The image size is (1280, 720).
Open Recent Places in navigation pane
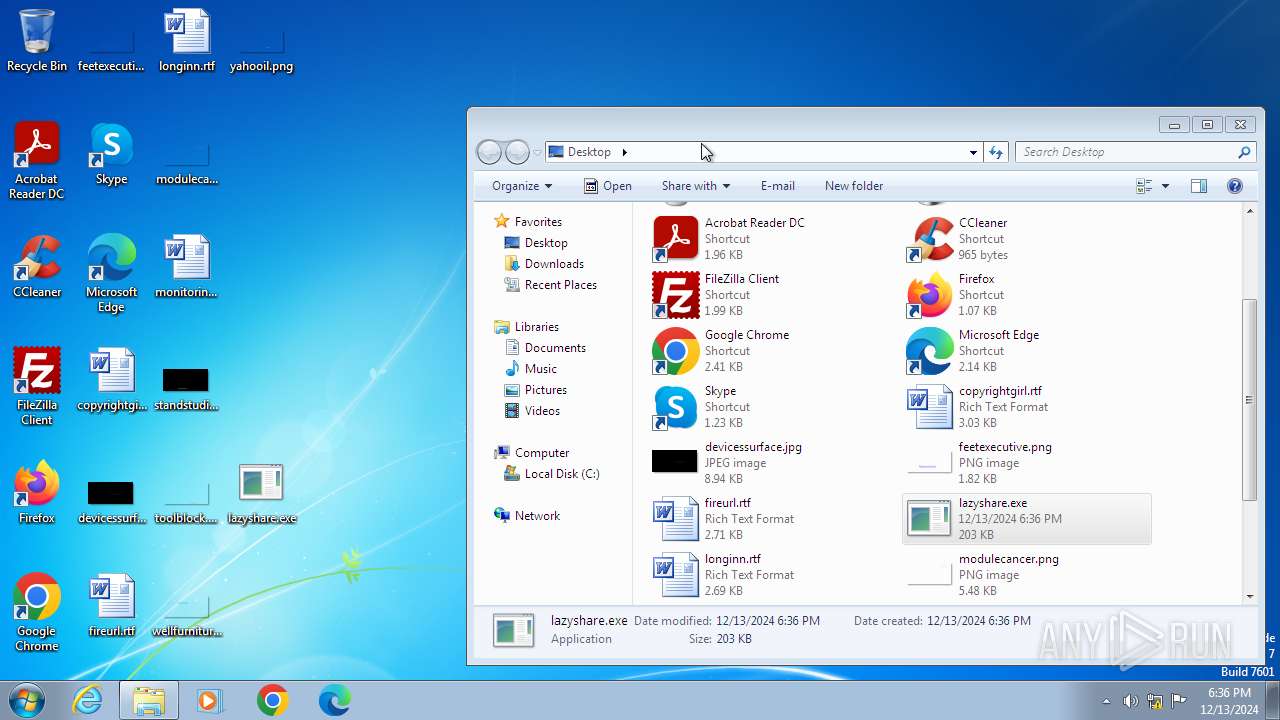(x=560, y=285)
